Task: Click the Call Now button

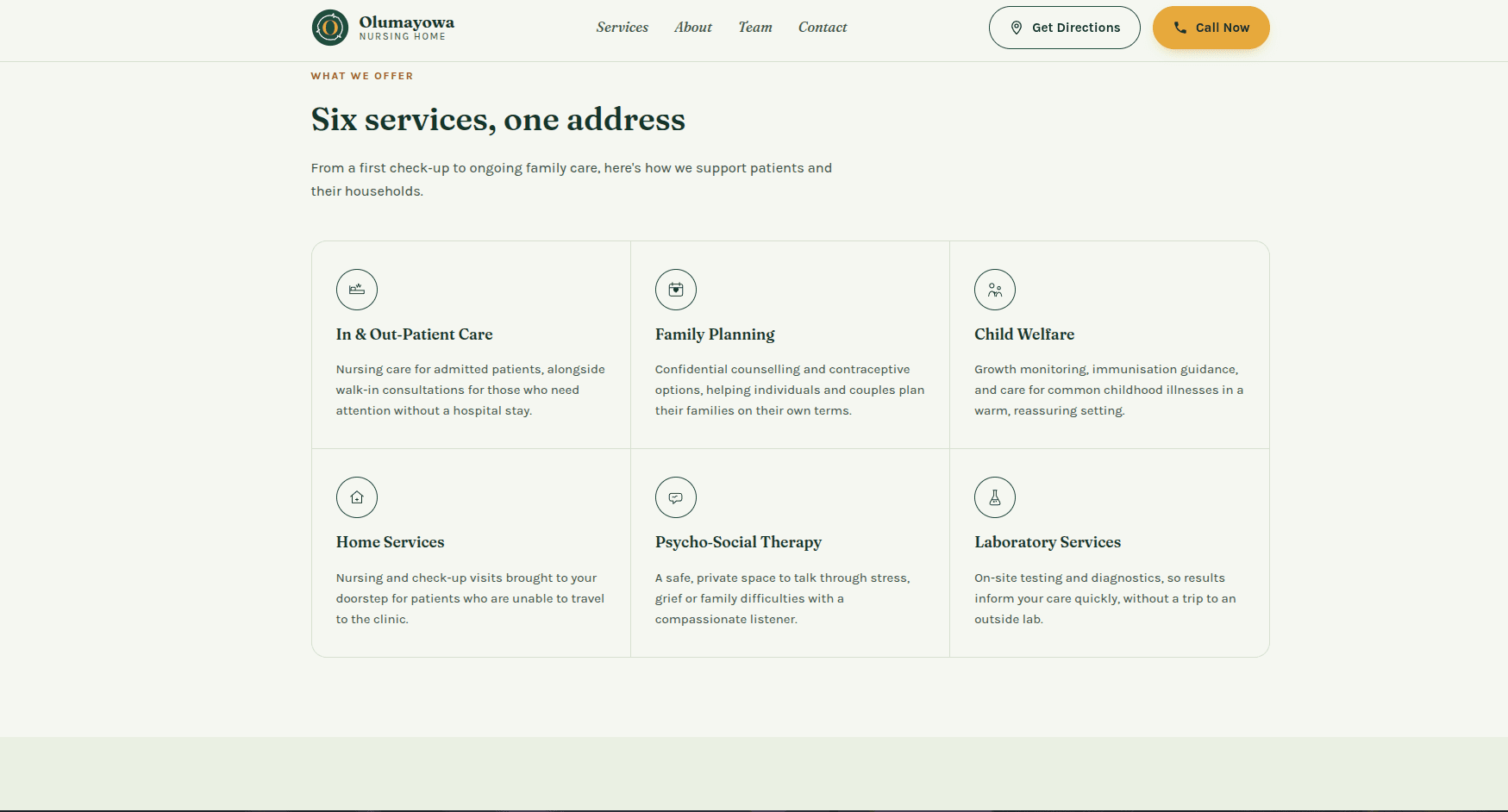Action: pyautogui.click(x=1211, y=28)
